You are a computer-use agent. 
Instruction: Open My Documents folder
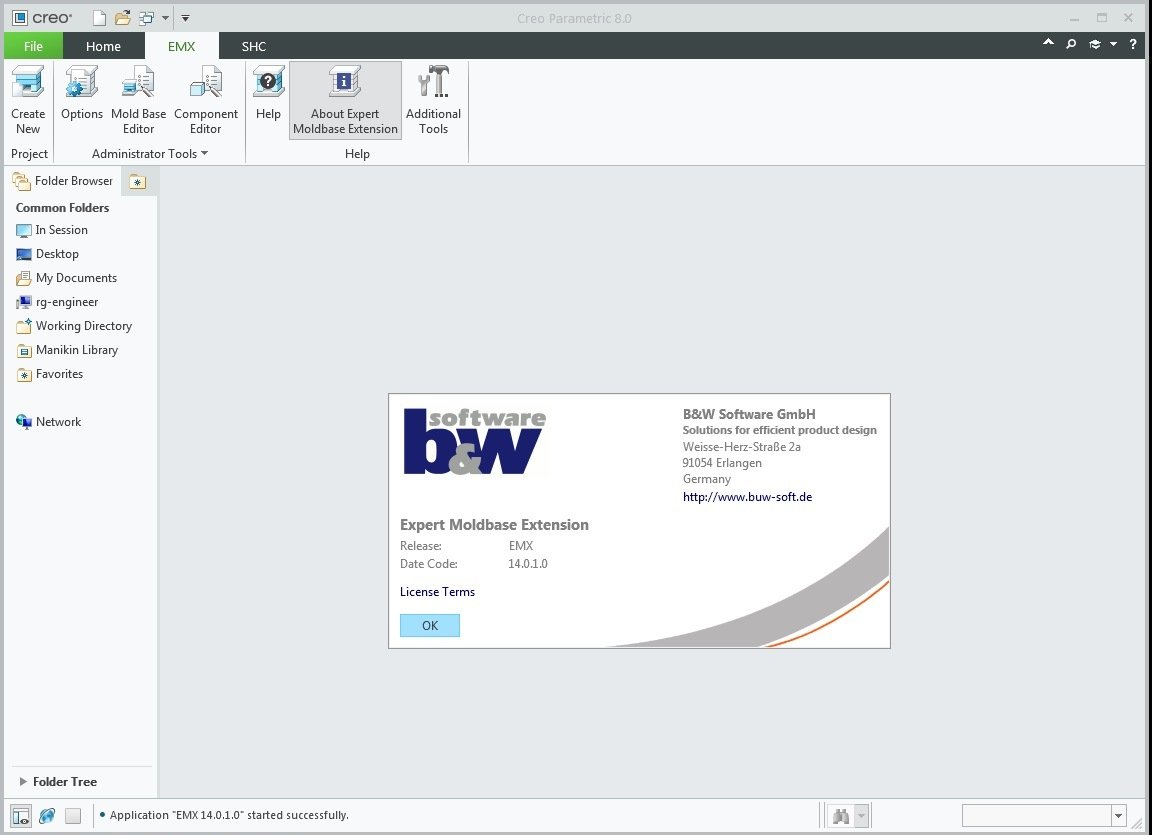[67, 278]
